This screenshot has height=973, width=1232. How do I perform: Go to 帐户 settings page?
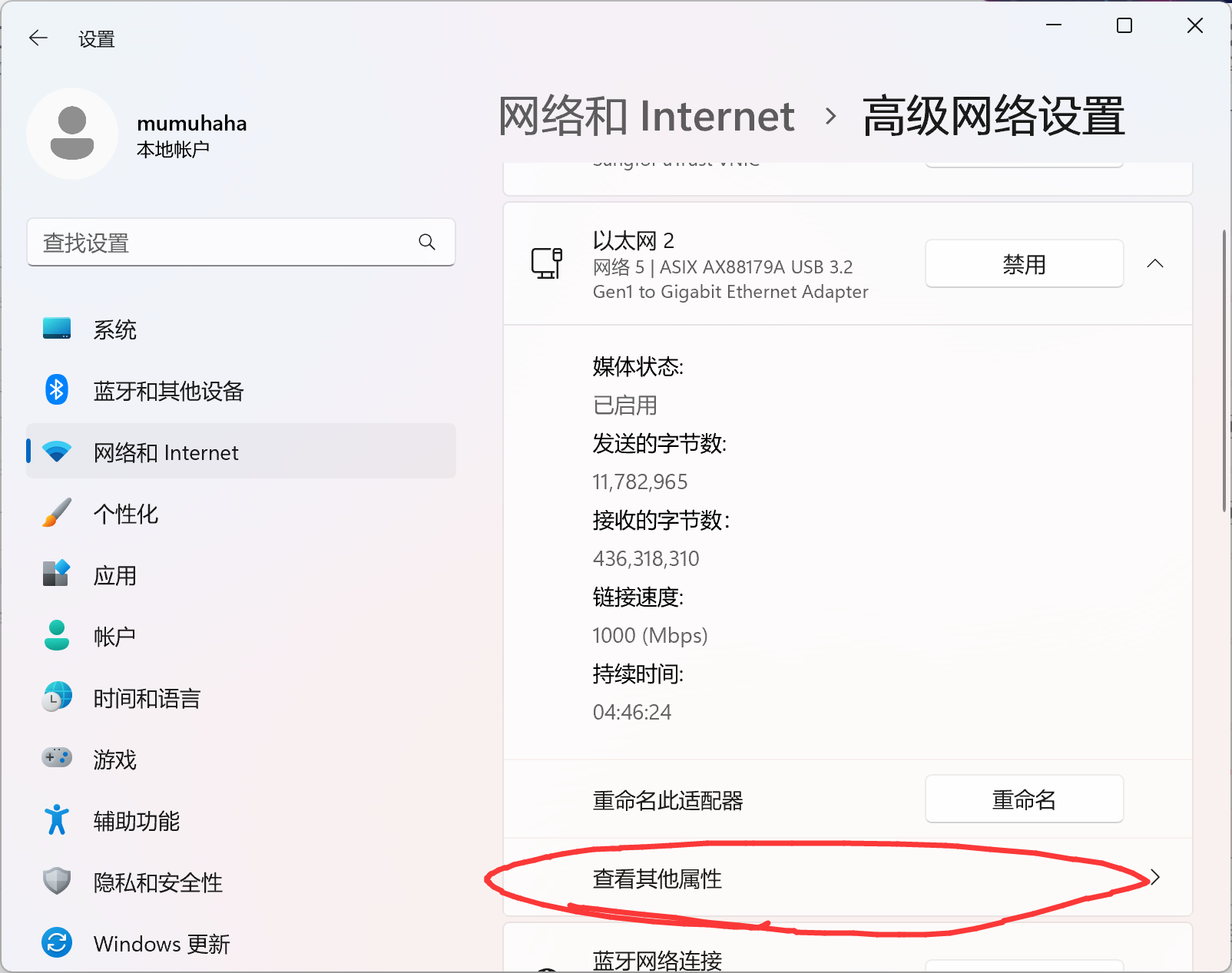click(x=115, y=637)
